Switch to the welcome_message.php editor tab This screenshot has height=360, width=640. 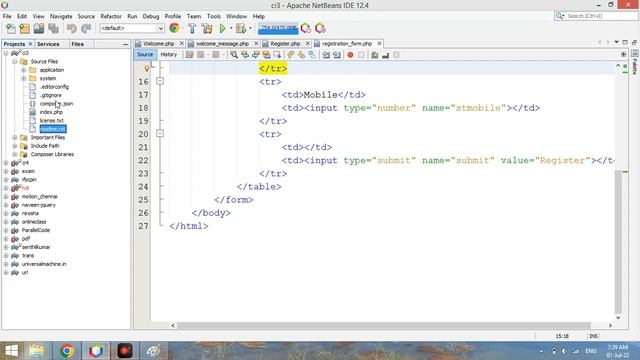coord(222,43)
